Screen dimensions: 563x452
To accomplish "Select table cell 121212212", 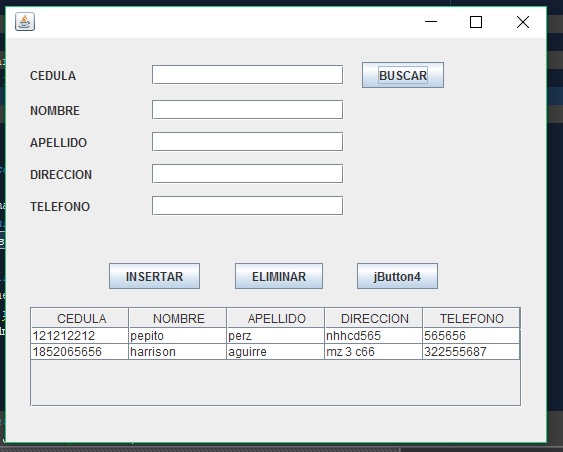I will [x=80, y=336].
